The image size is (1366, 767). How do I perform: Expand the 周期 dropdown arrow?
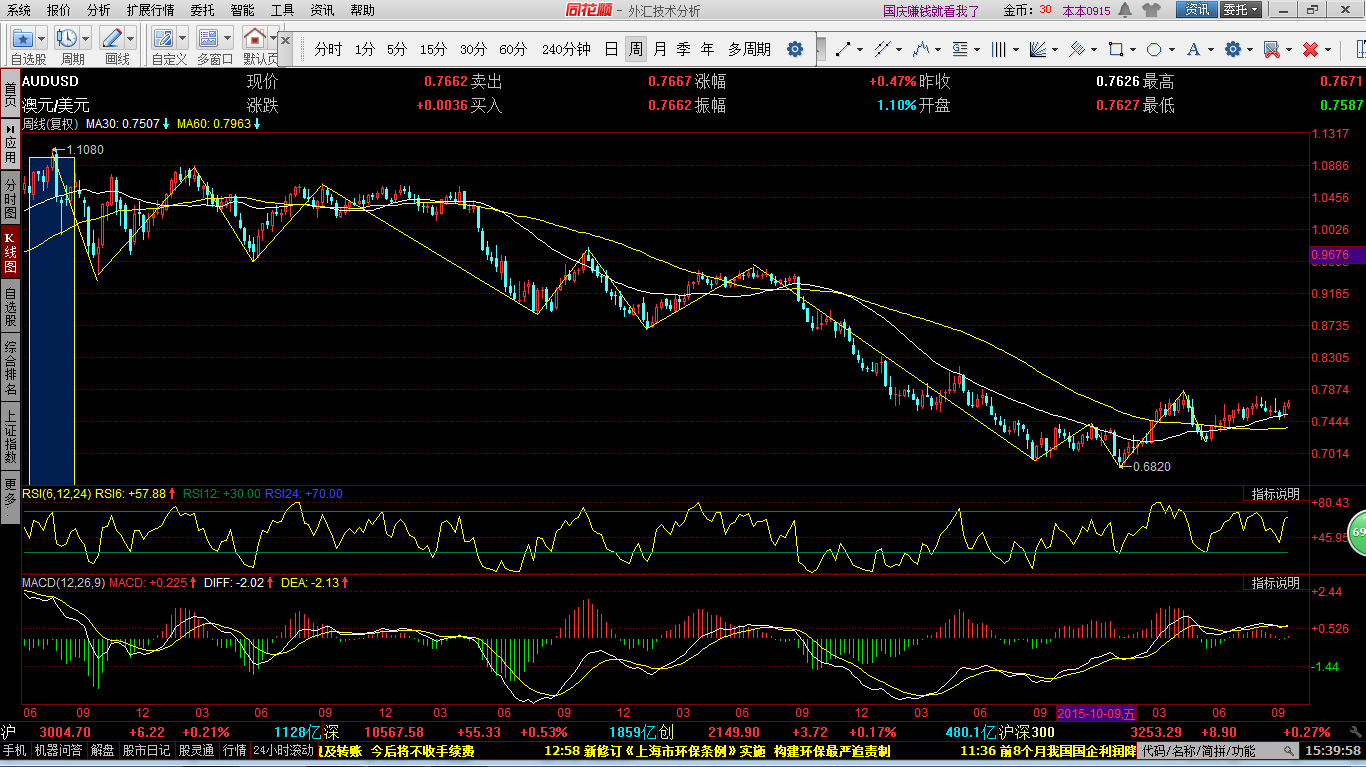tap(86, 38)
